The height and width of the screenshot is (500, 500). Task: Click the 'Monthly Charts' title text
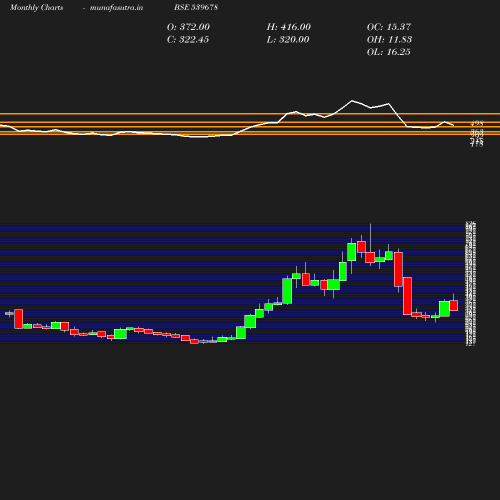pyautogui.click(x=36, y=7)
